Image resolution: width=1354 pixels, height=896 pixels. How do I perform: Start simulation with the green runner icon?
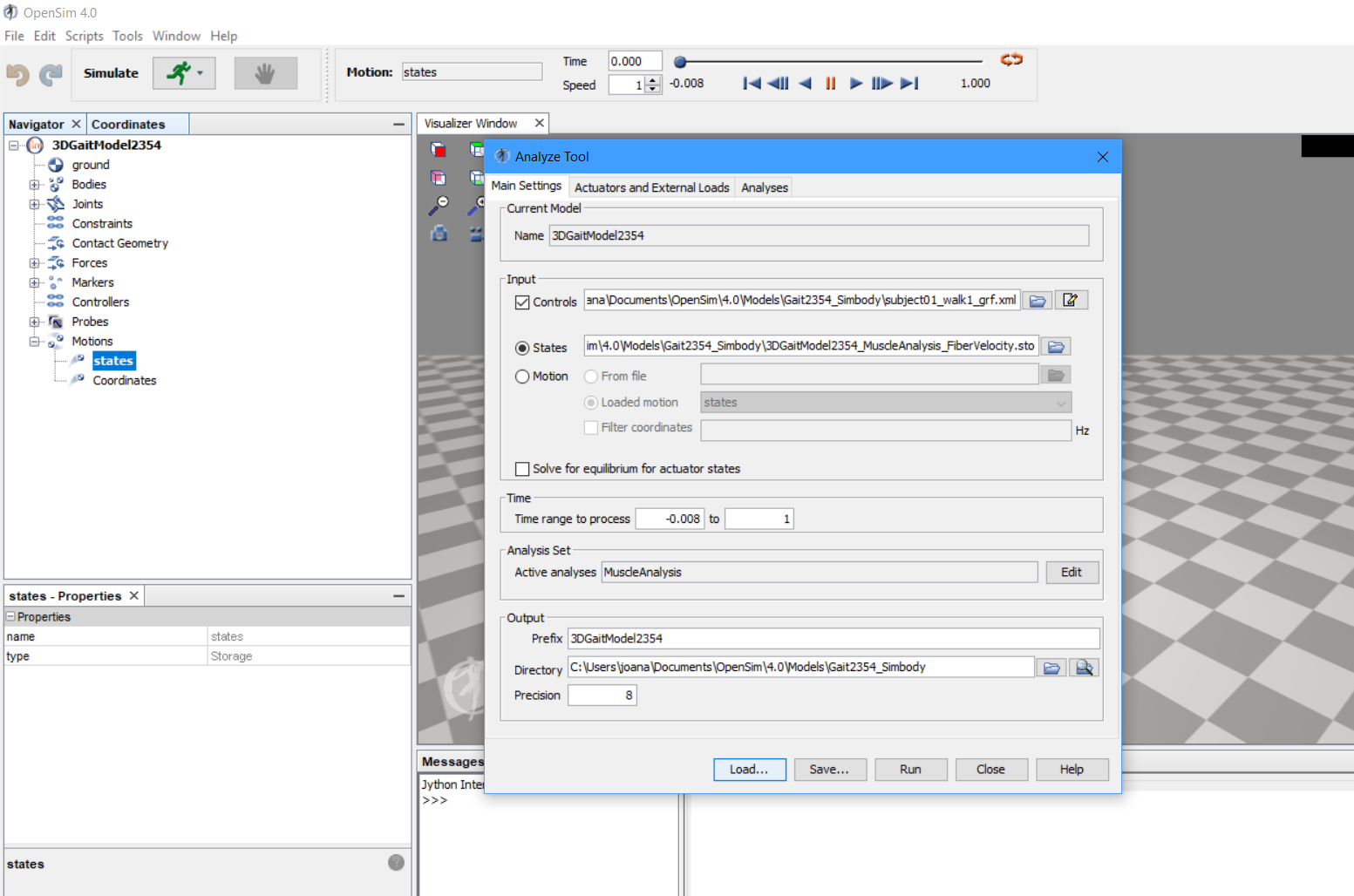point(179,73)
